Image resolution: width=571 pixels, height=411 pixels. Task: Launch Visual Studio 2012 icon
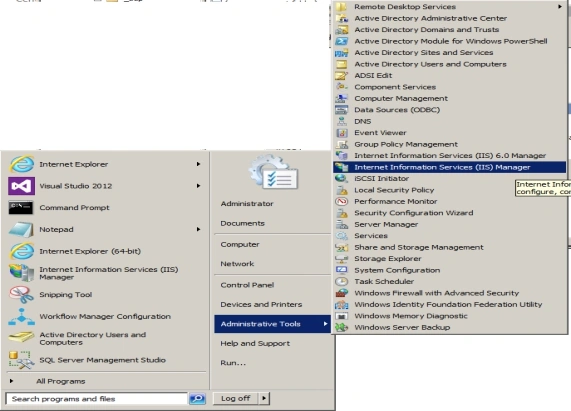click(x=21, y=186)
